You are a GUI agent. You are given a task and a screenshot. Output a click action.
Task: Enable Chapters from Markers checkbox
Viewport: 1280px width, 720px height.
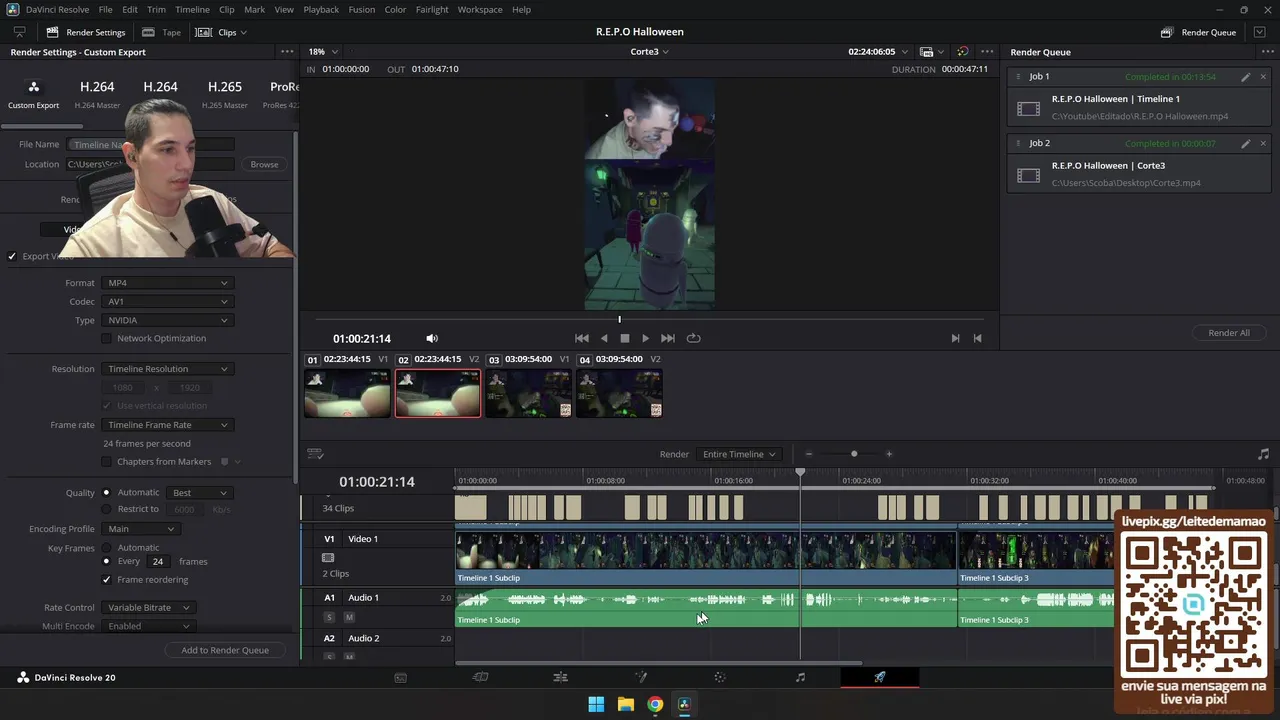tap(107, 462)
